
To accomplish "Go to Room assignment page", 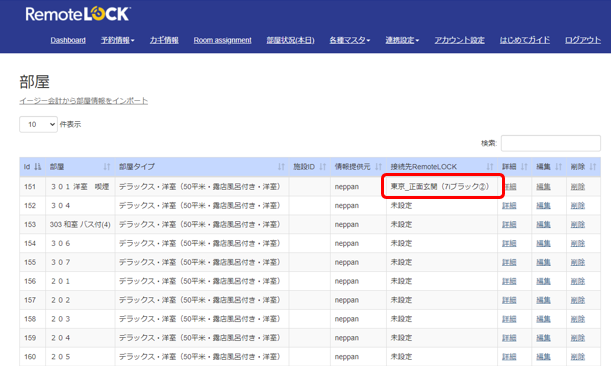I will pyautogui.click(x=223, y=40).
